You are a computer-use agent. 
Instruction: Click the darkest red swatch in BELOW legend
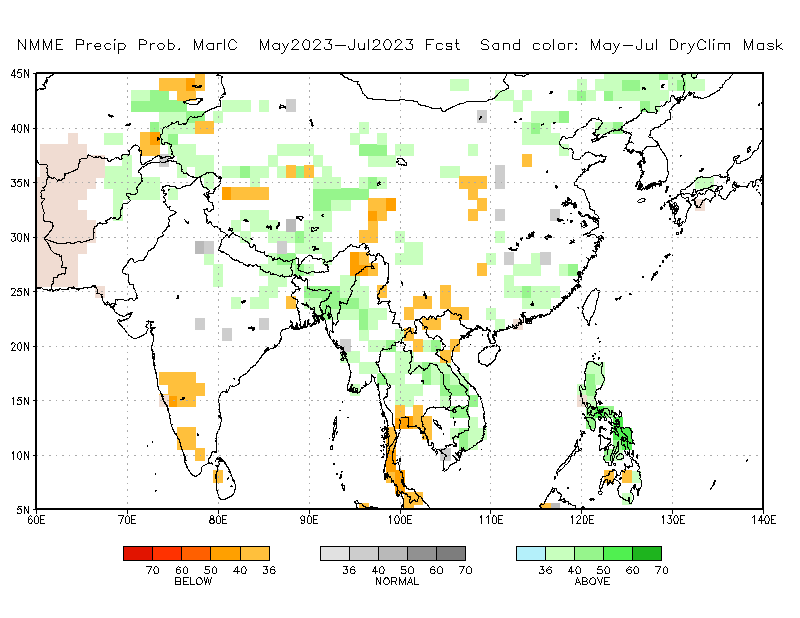coord(138,553)
